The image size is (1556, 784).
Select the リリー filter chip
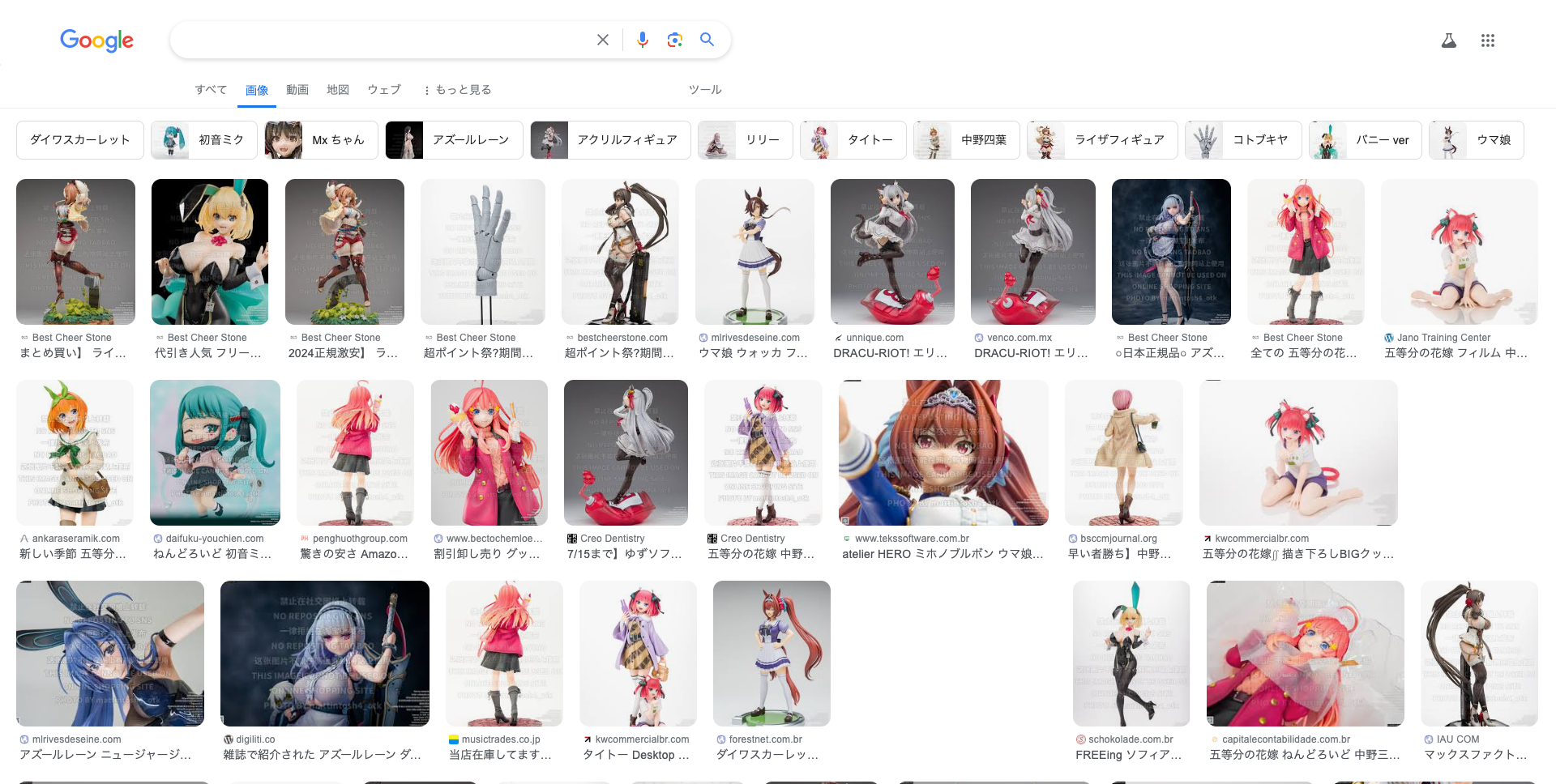pyautogui.click(x=746, y=140)
